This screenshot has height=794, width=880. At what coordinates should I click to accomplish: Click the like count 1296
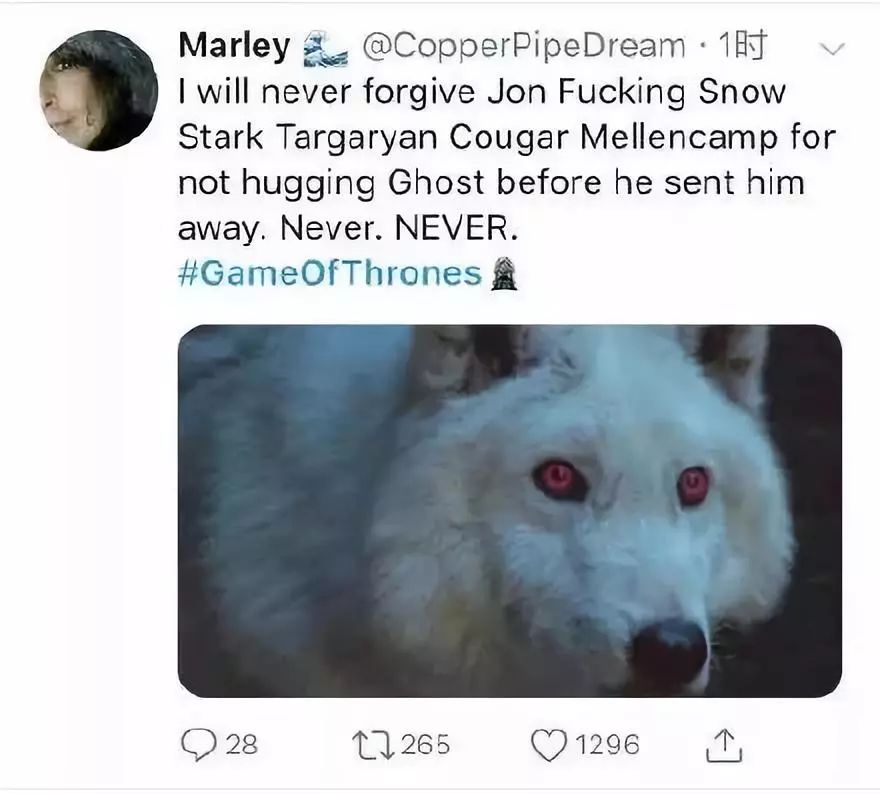608,745
